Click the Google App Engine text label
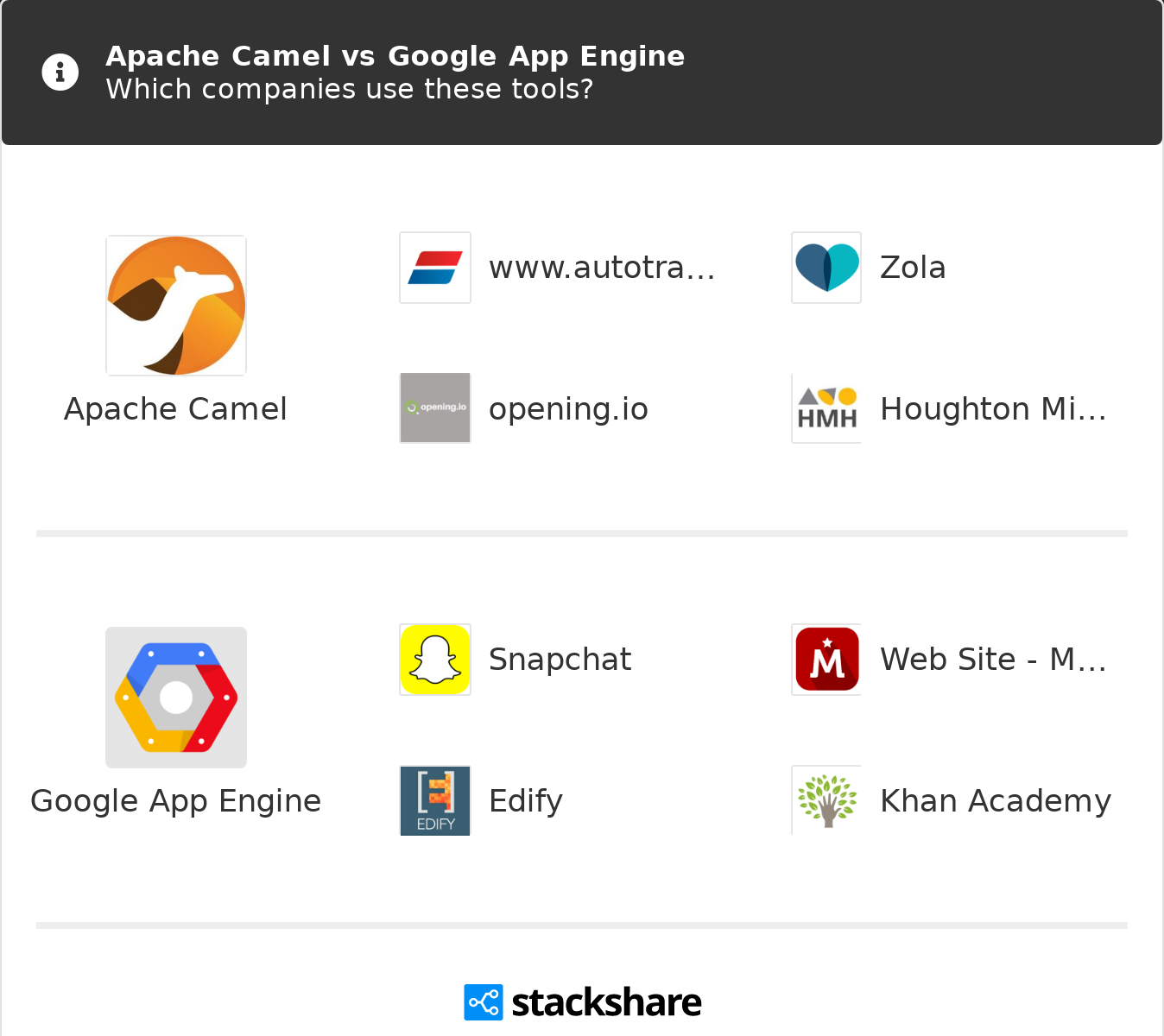This screenshot has height=1036, width=1164. (175, 801)
